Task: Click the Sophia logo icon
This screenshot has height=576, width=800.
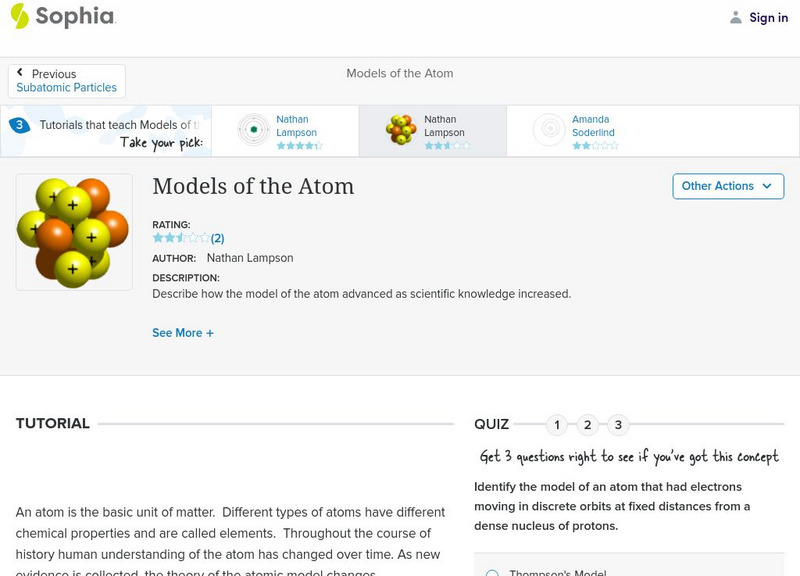Action: (x=19, y=16)
